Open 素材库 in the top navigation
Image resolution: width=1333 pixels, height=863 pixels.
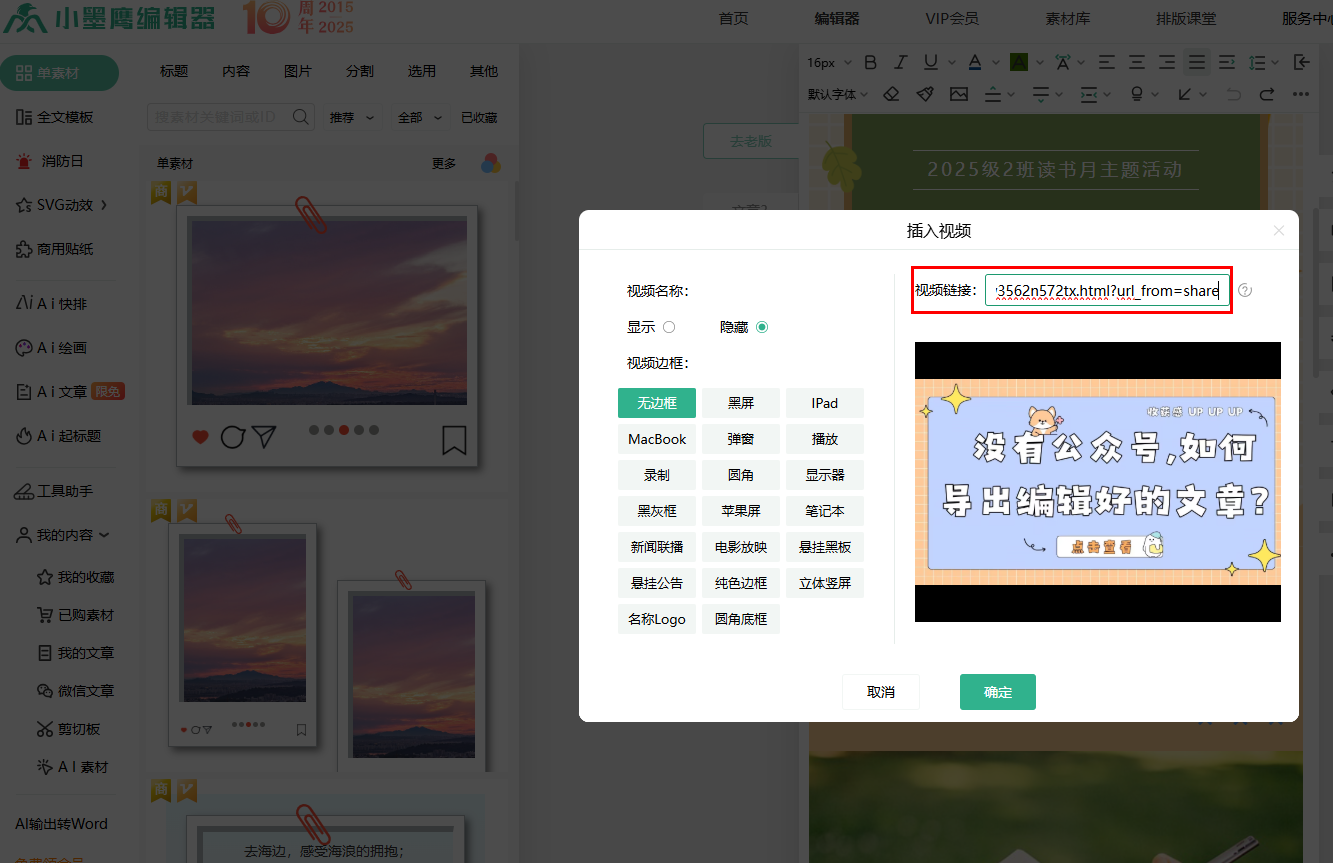click(1068, 18)
